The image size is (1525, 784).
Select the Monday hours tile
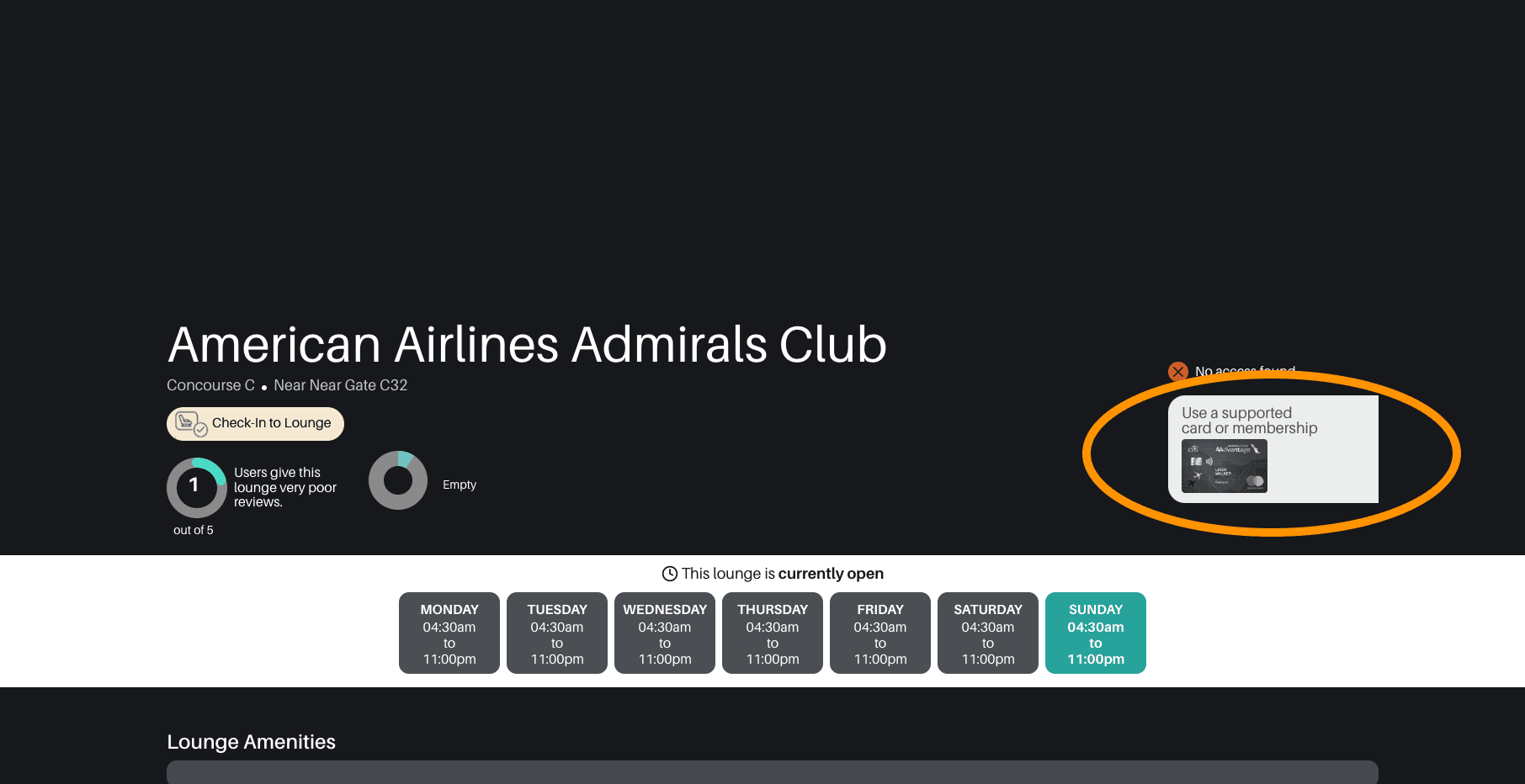pyautogui.click(x=449, y=633)
